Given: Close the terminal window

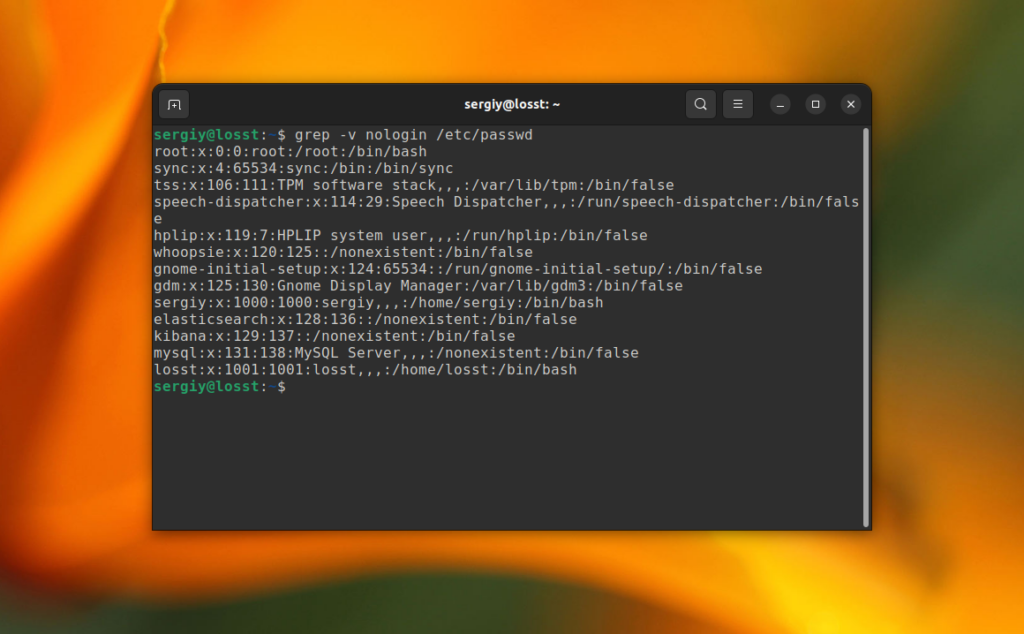Looking at the screenshot, I should (x=851, y=104).
